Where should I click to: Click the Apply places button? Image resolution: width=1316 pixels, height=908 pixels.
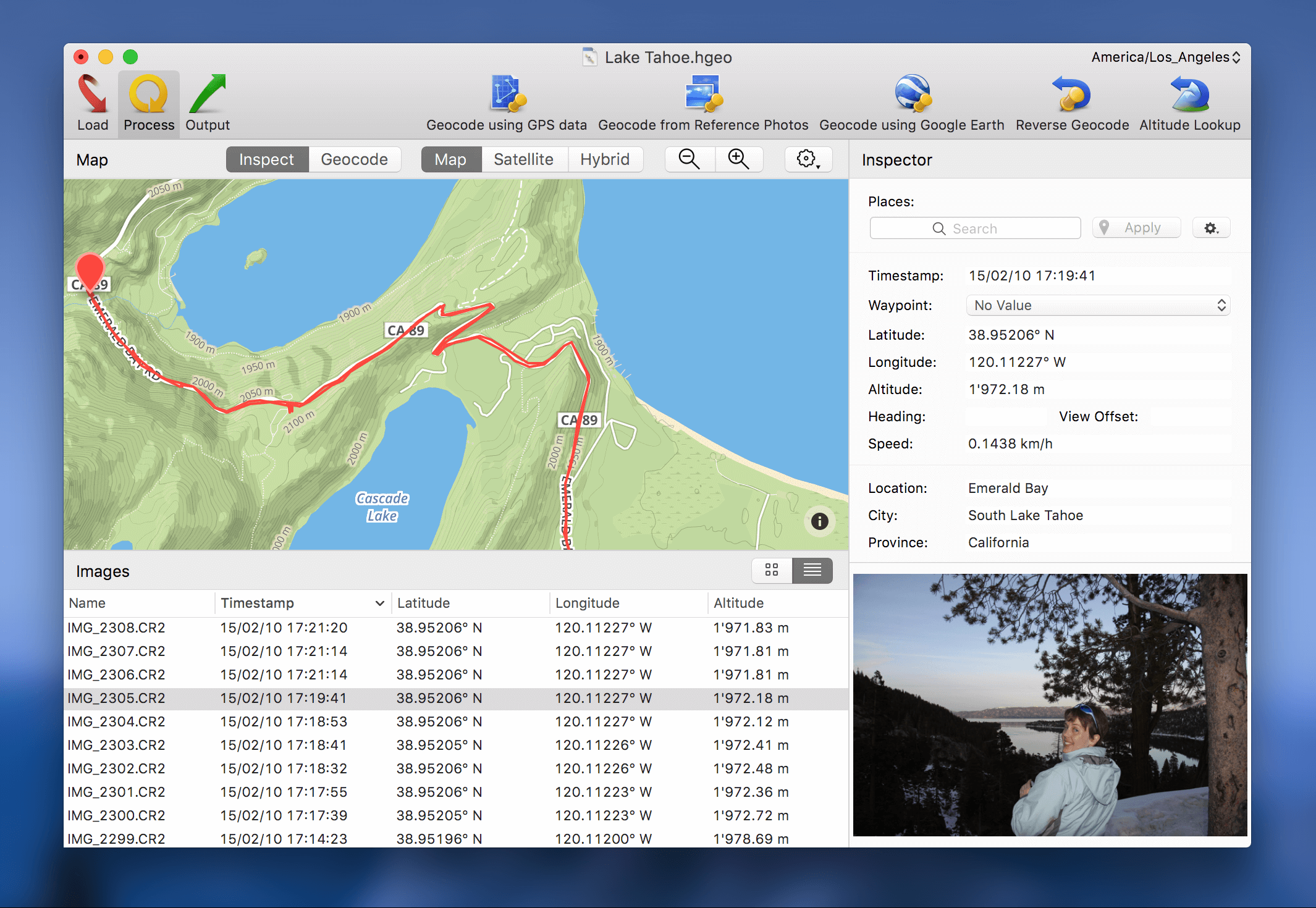[x=1136, y=228]
